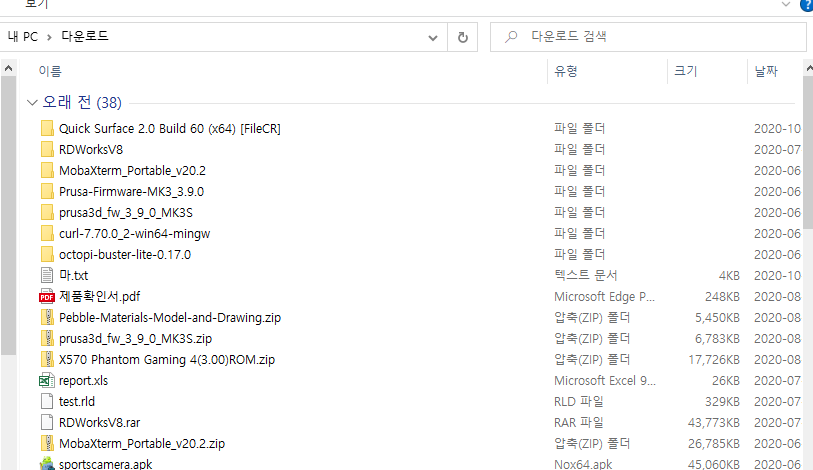The image size is (813, 470).
Task: Click the zip icon for prusa3d_fw_3_9_0_MK3S.zip
Action: [47, 338]
